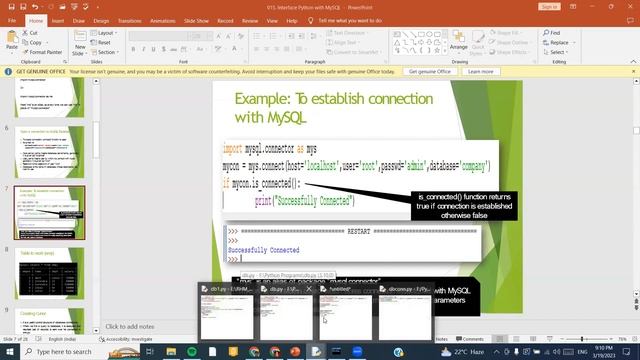Image resolution: width=640 pixels, height=360 pixels.
Task: Open the Comments button in status bar
Action: (470, 339)
